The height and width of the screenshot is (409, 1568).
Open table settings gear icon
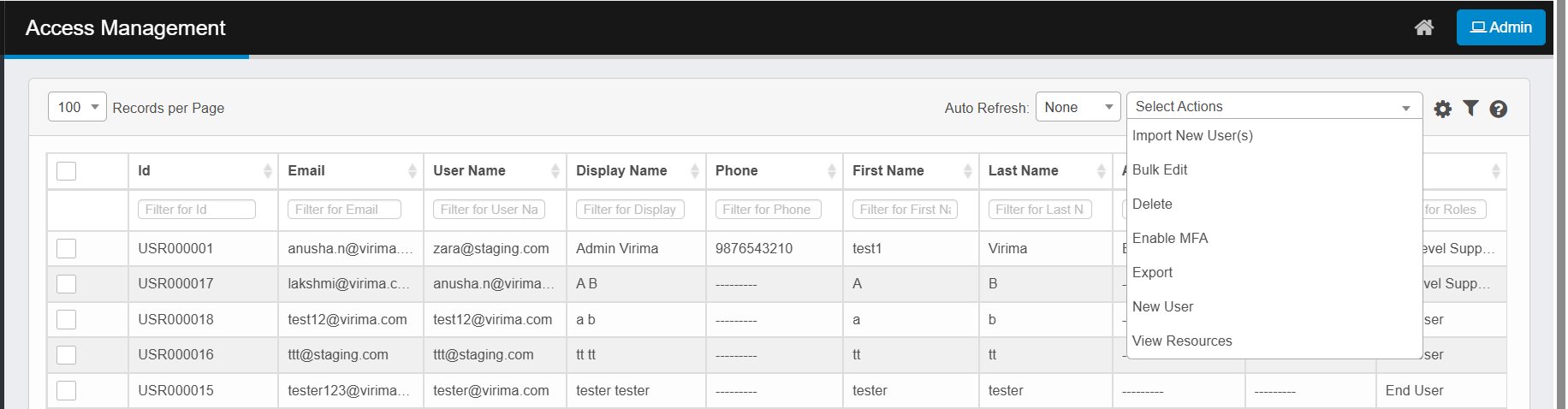[1442, 109]
